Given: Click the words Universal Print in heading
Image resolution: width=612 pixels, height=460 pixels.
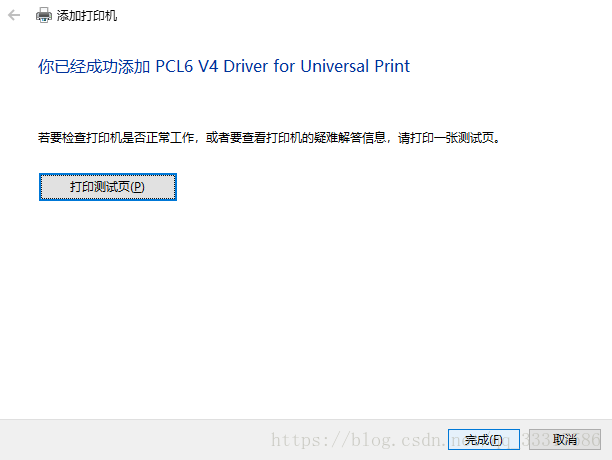Looking at the screenshot, I should (x=355, y=66).
